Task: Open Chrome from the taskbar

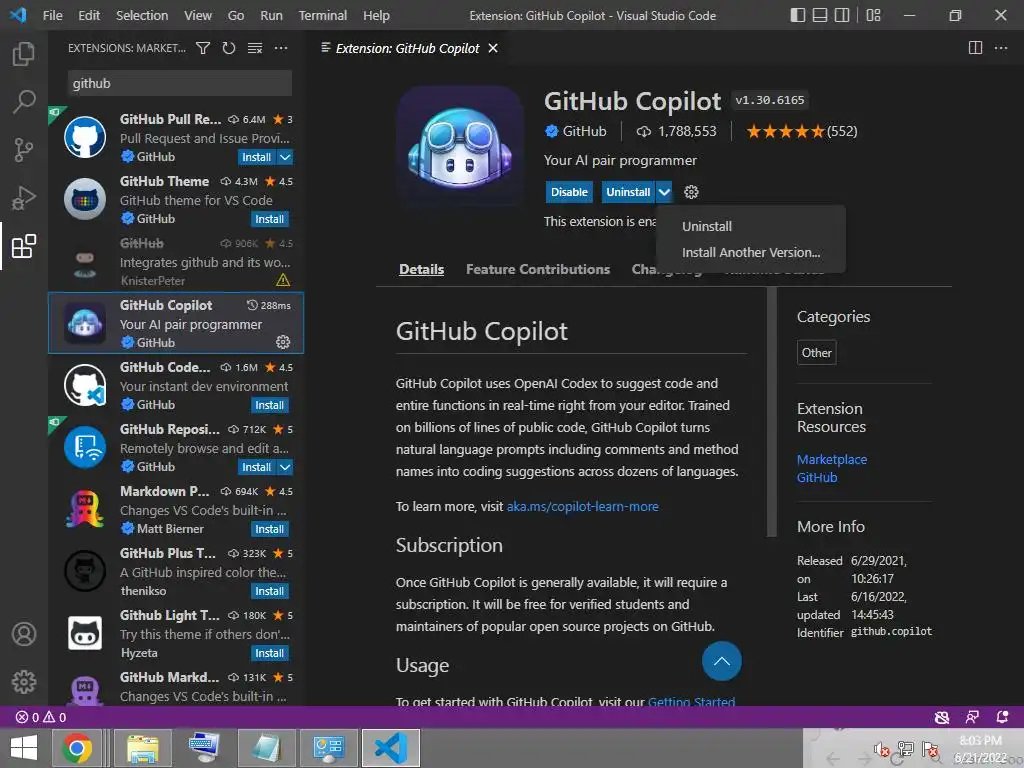Action: [x=77, y=748]
